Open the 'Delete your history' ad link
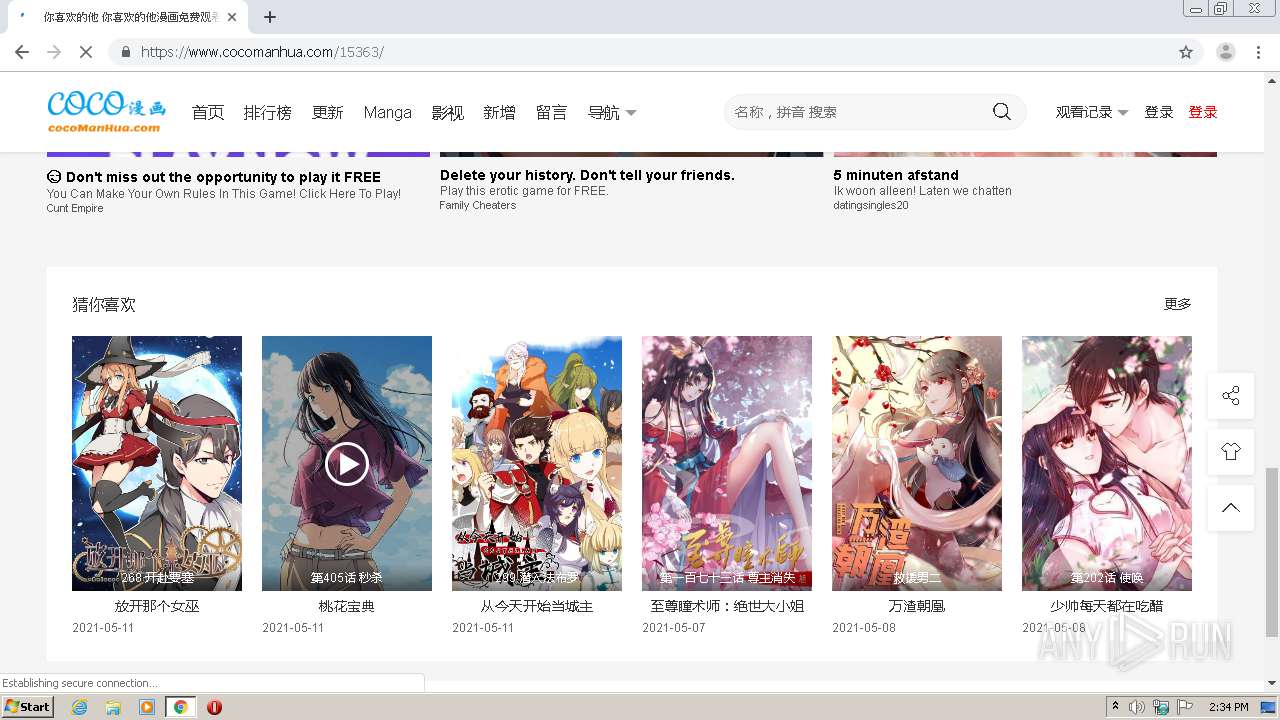The height and width of the screenshot is (720, 1280). [587, 175]
